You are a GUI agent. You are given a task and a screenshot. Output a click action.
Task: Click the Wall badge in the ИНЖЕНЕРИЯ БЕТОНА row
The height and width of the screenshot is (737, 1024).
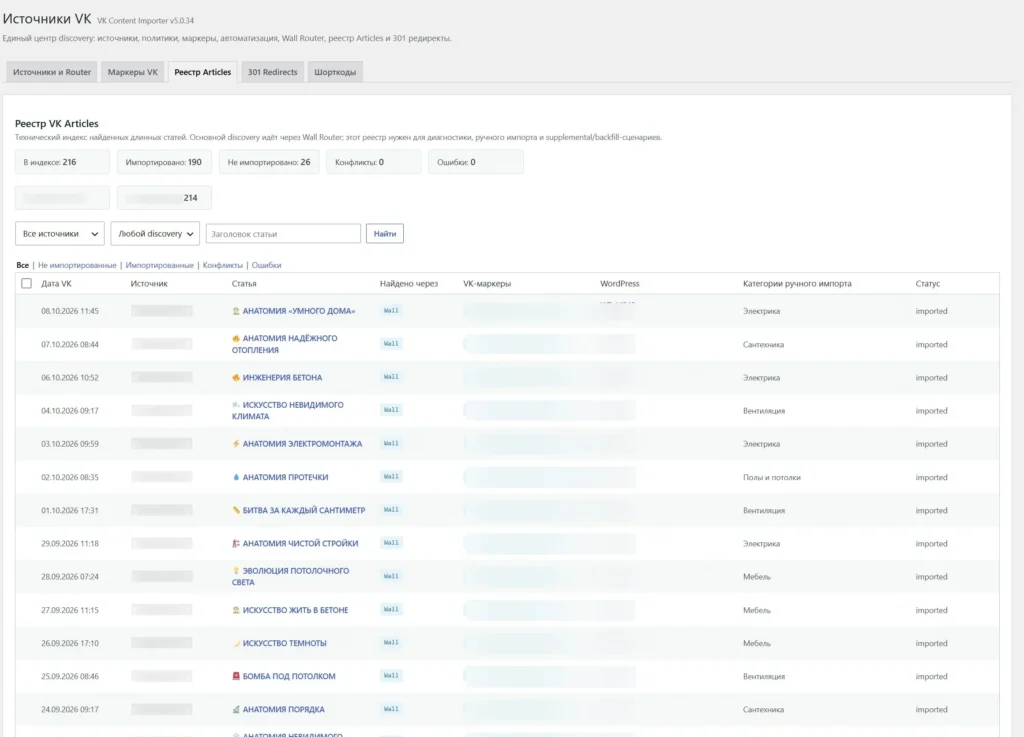[x=391, y=377]
